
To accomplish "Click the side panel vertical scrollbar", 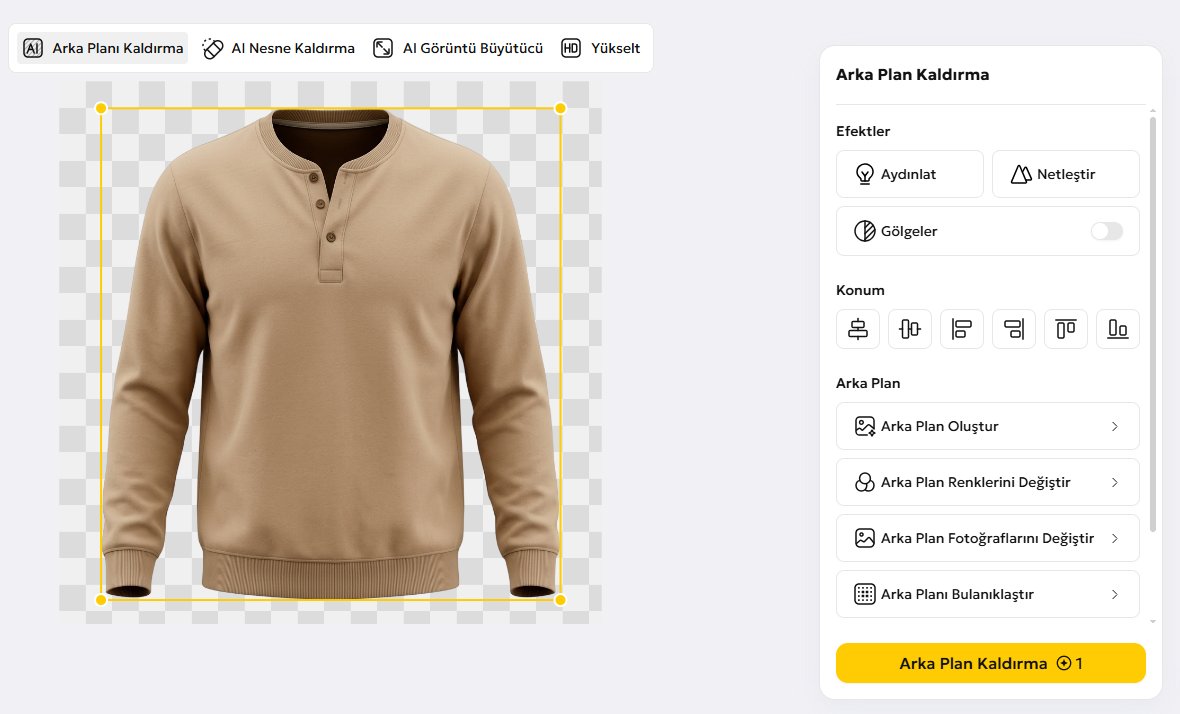I will (x=1153, y=324).
